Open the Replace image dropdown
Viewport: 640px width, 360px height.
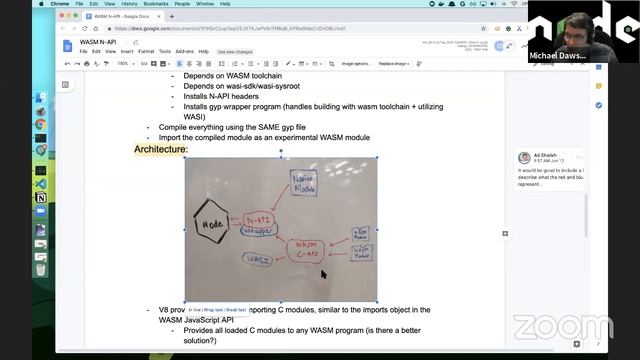394,64
